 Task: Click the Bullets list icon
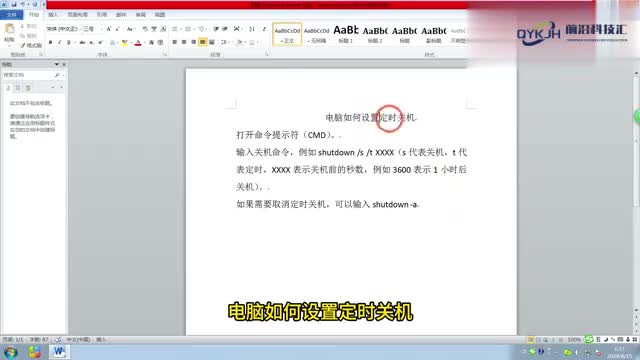(x=175, y=29)
